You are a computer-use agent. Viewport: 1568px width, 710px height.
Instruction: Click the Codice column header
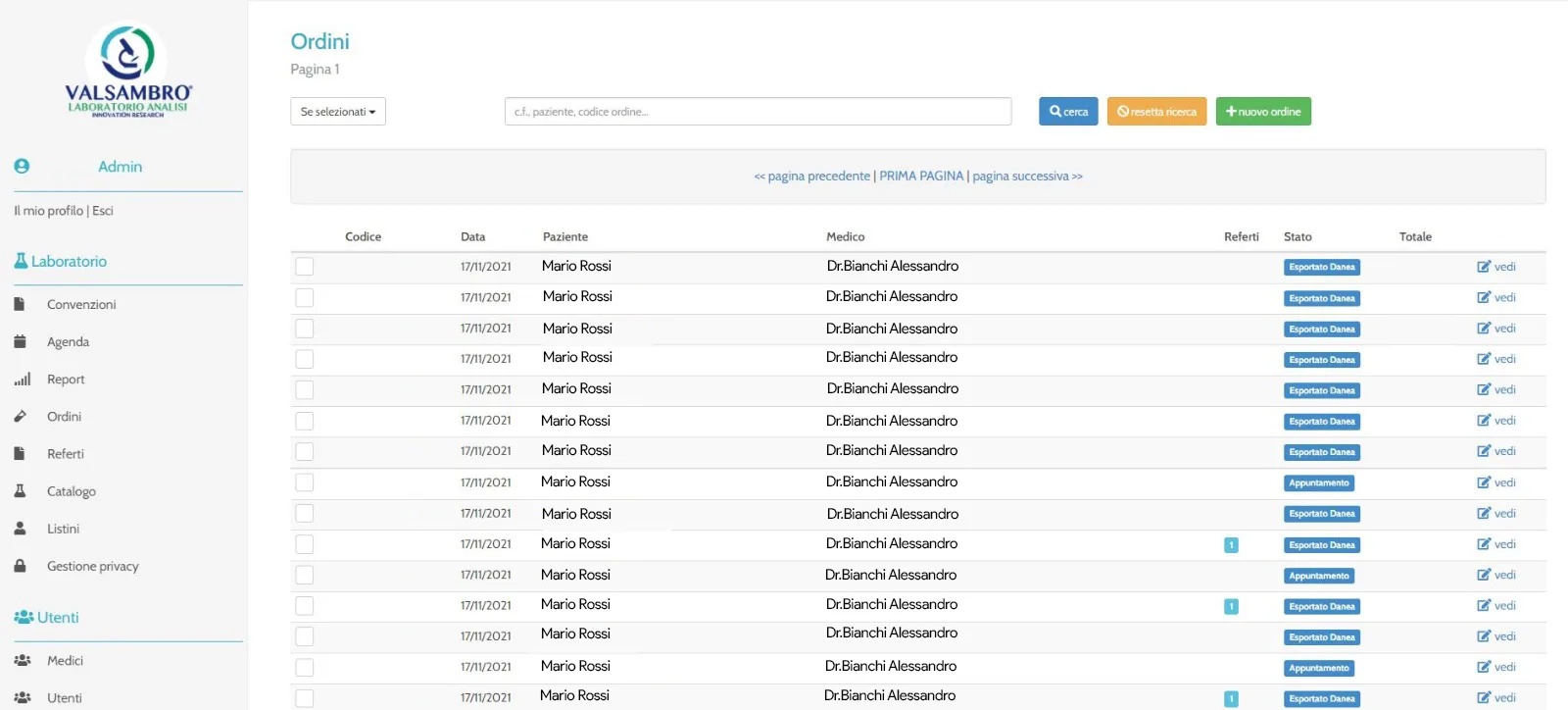tap(363, 237)
